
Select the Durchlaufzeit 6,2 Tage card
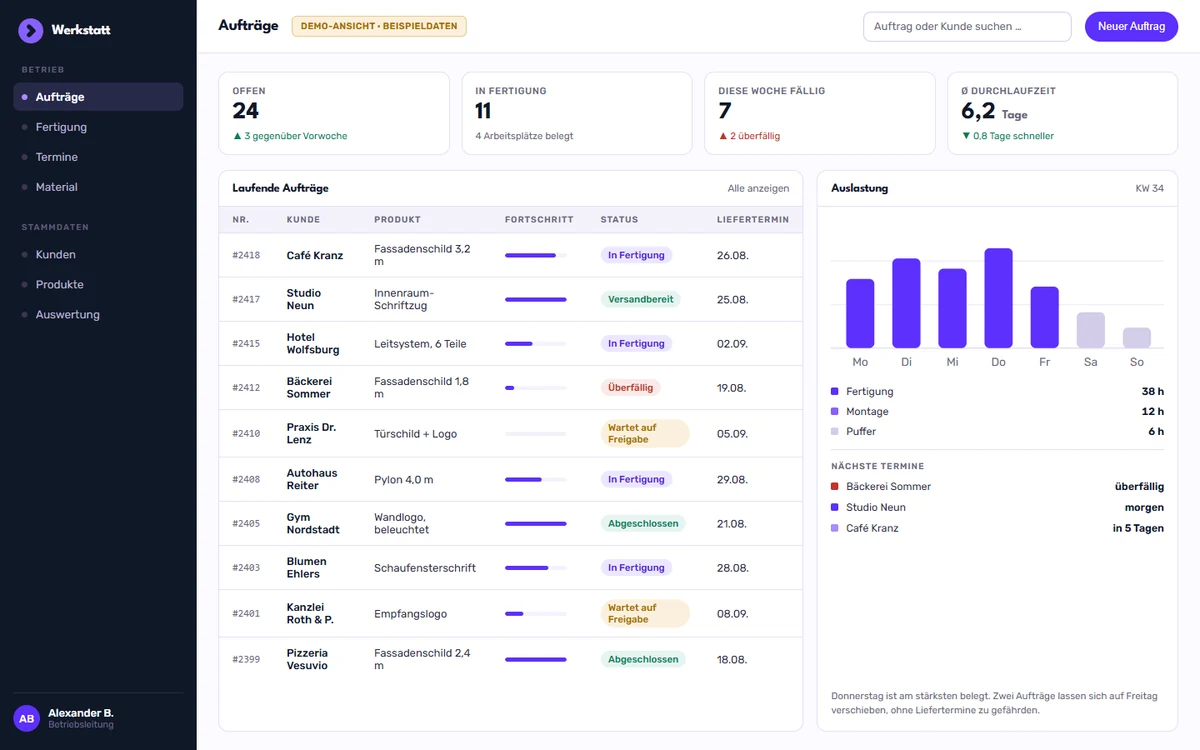(1063, 113)
